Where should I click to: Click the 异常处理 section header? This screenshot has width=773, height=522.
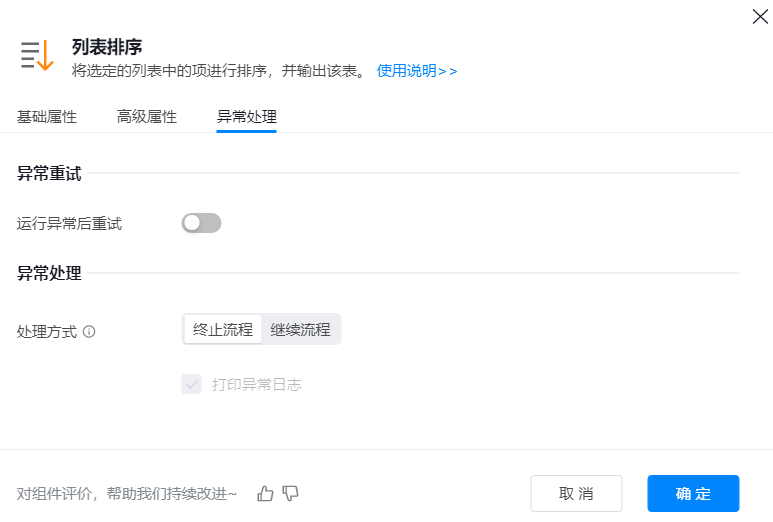pyautogui.click(x=49, y=273)
